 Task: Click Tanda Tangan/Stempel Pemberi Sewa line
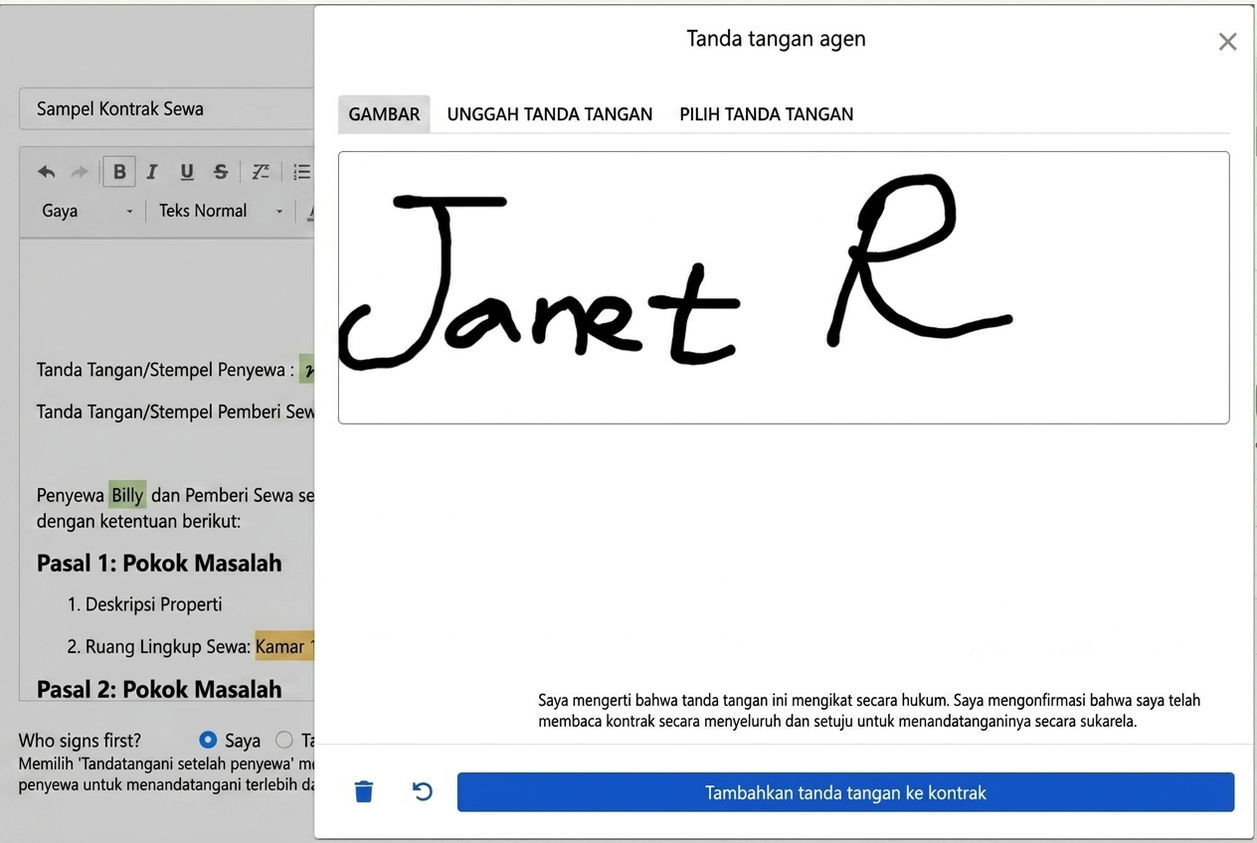(176, 412)
